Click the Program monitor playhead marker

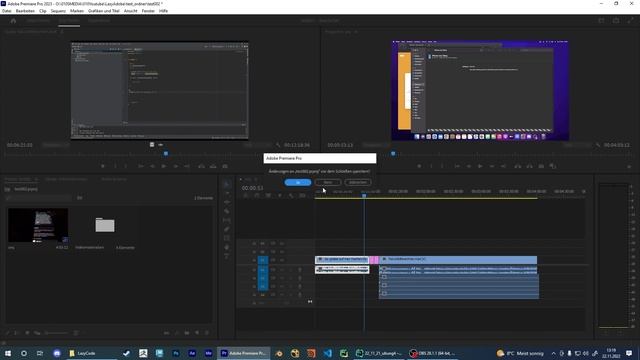(x=393, y=154)
